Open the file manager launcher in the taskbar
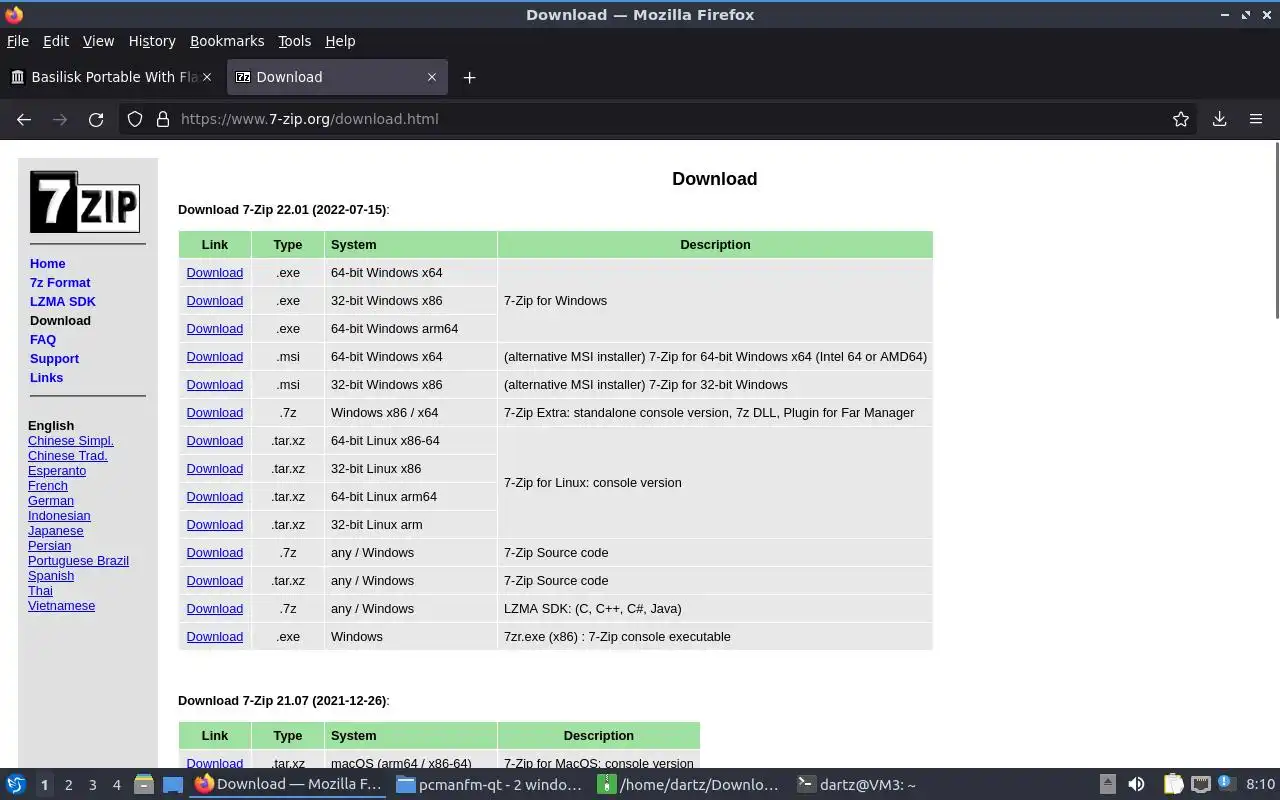This screenshot has width=1280, height=800. click(144, 785)
